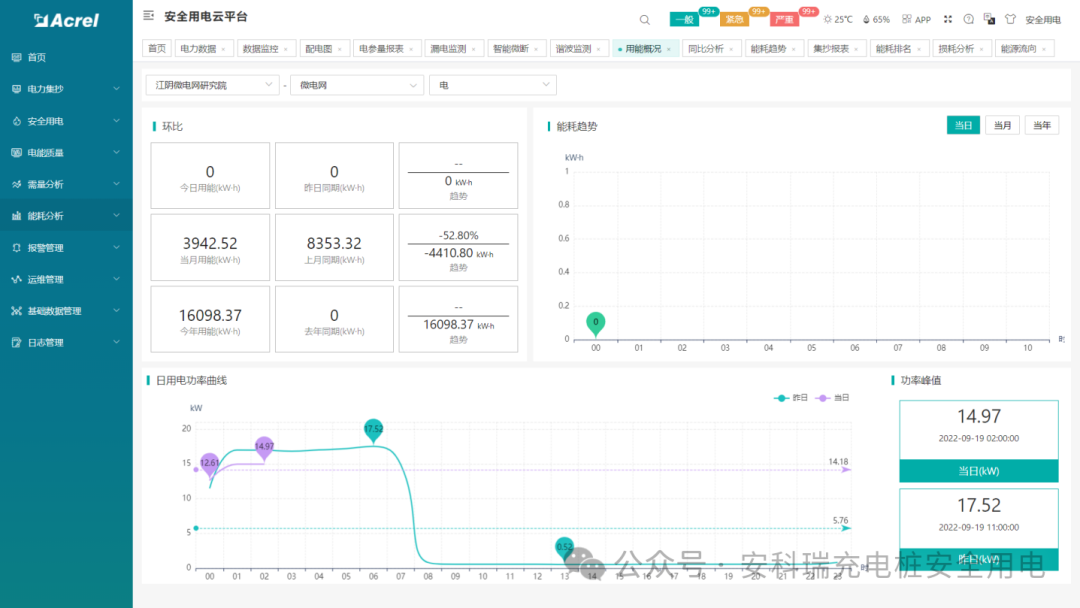Screen dimensions: 1080x608
Task: Click the 3942.52 当月用能 card
Action: (x=210, y=247)
